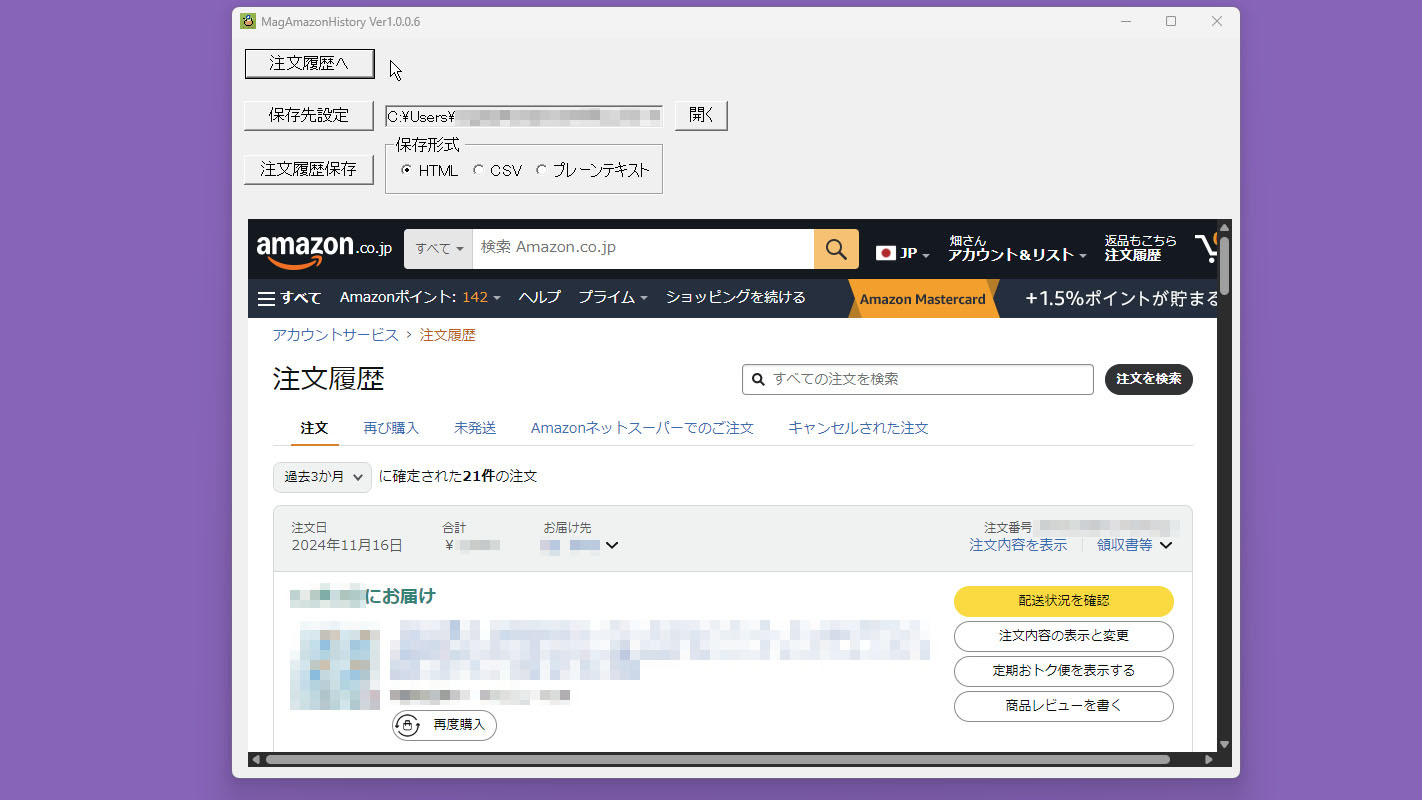Click the 検索 Amazon.co.jp search field
1422x800 pixels.
643,249
